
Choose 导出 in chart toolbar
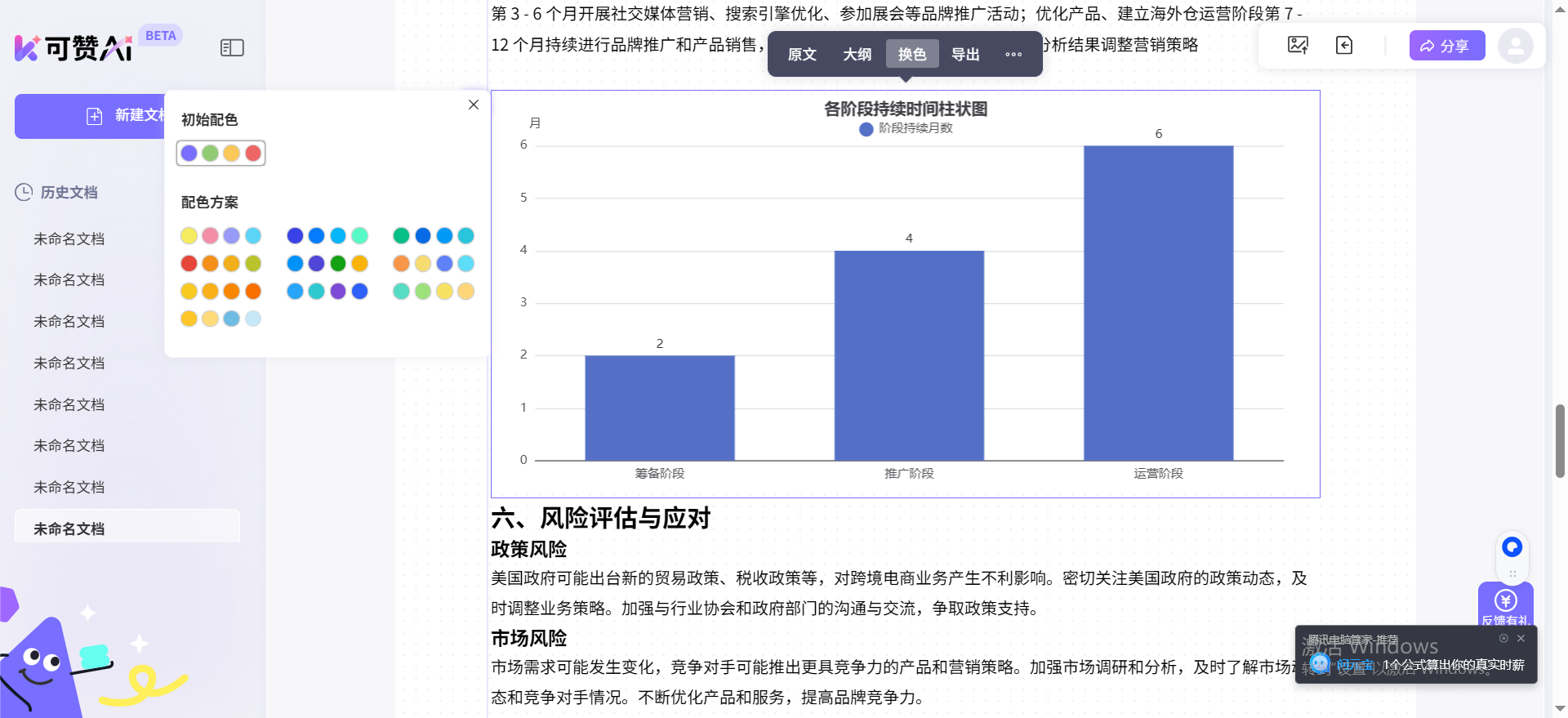(x=965, y=54)
